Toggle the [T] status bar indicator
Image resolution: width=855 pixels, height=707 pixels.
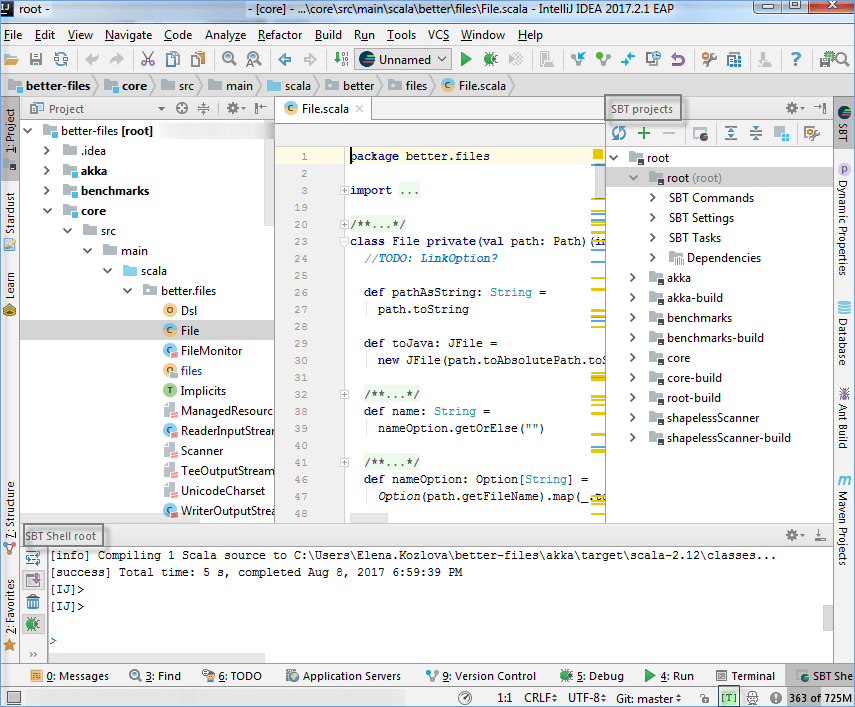pyautogui.click(x=728, y=698)
